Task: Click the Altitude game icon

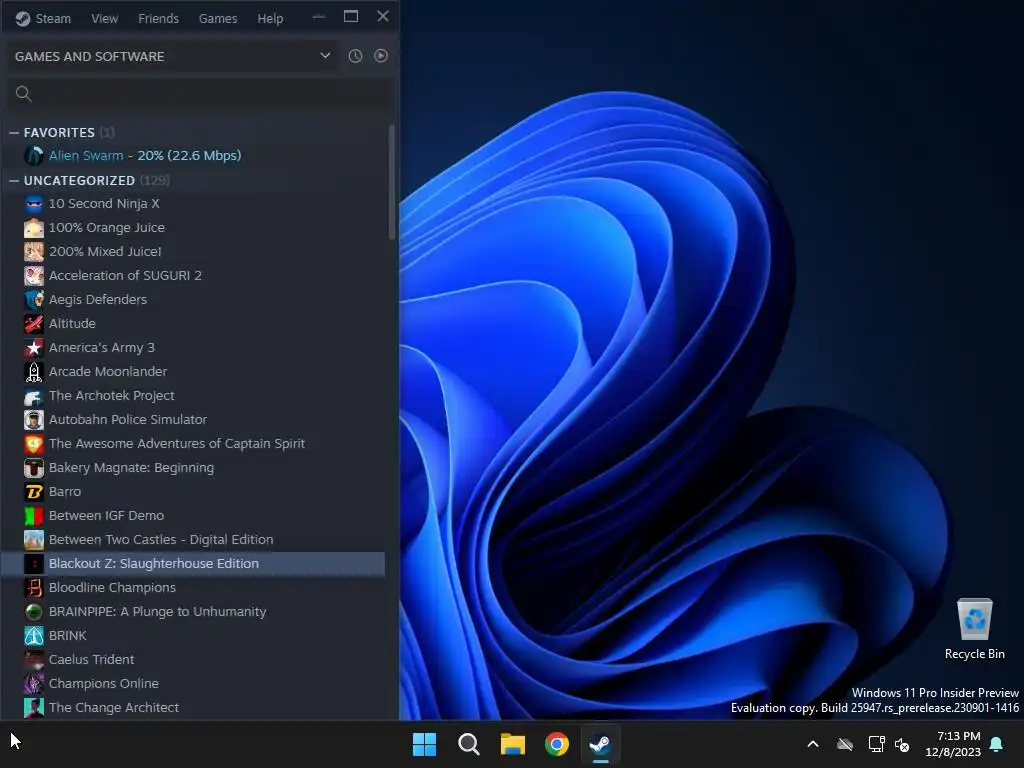Action: (34, 324)
